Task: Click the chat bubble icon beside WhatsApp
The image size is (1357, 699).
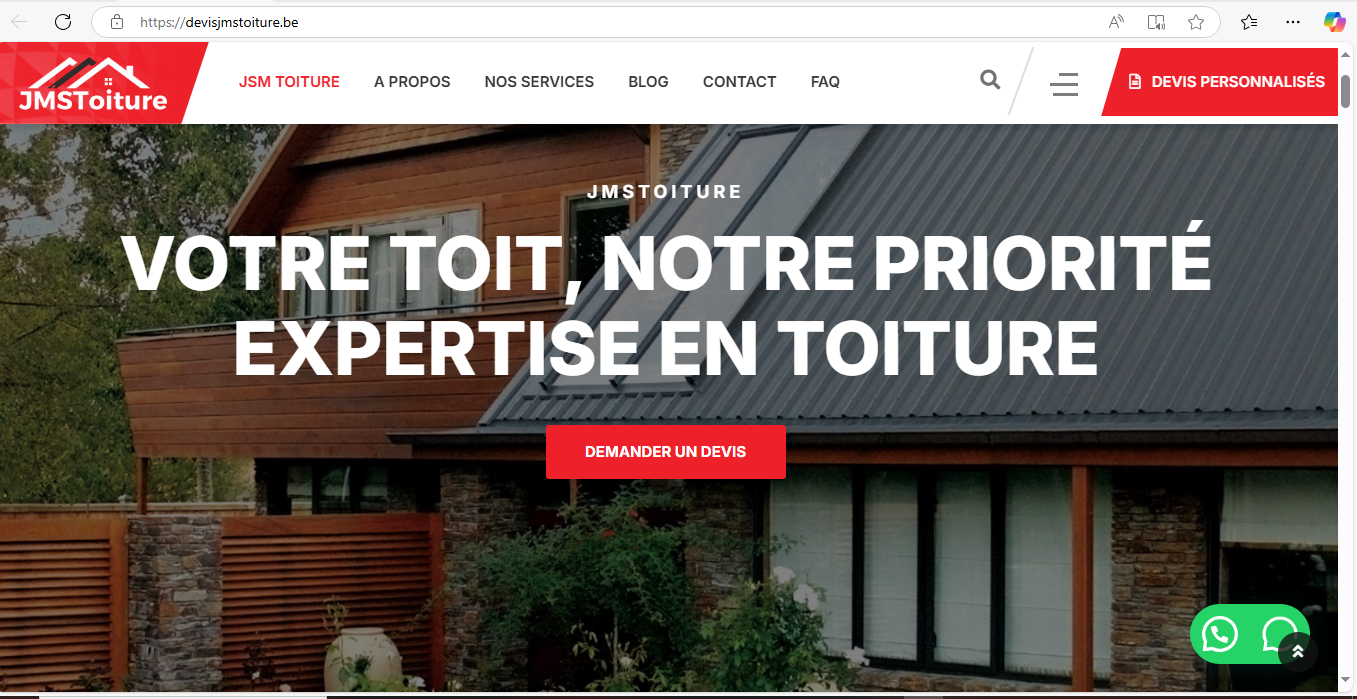Action: [1279, 632]
